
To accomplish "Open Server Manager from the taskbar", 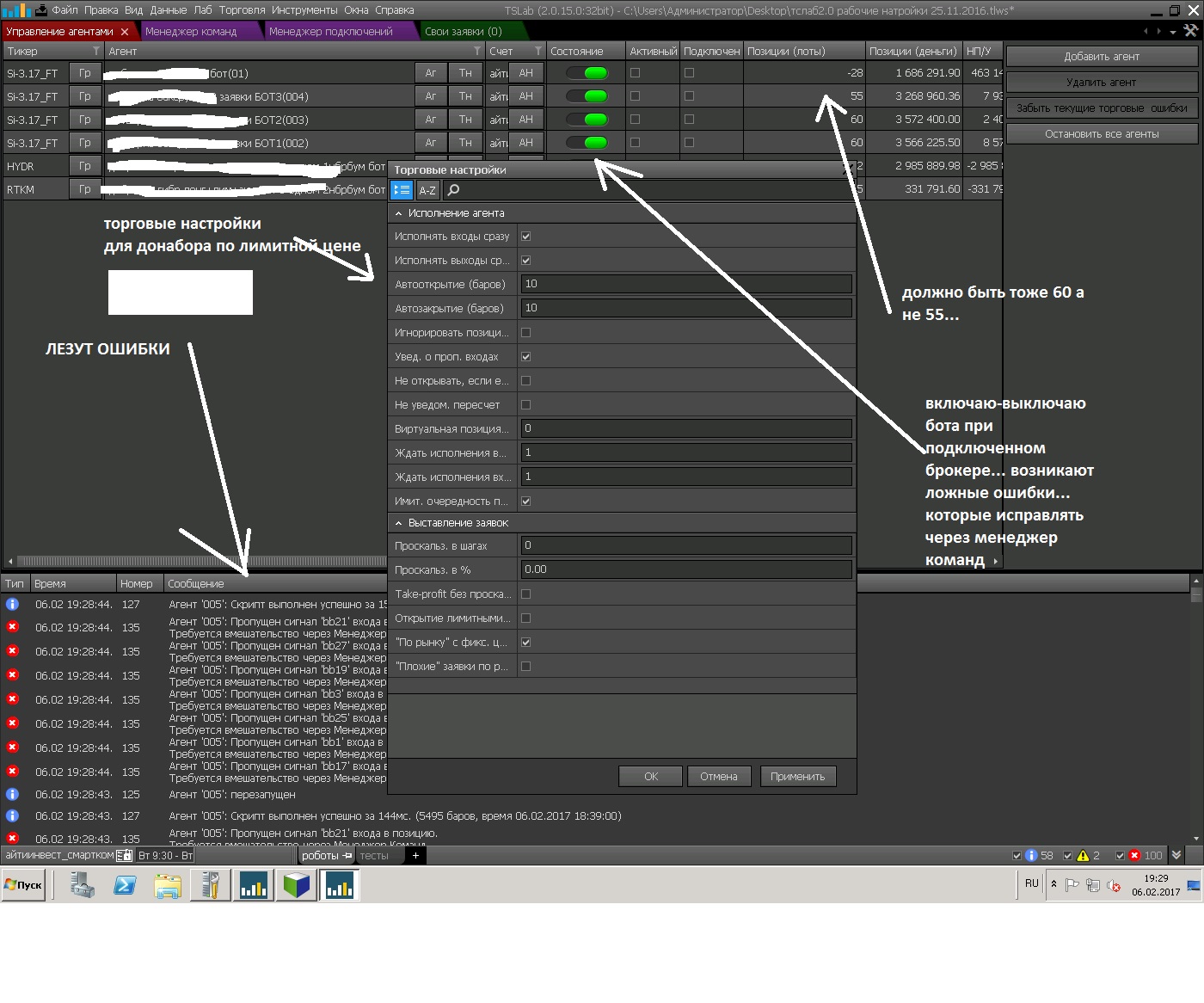I will point(83,885).
